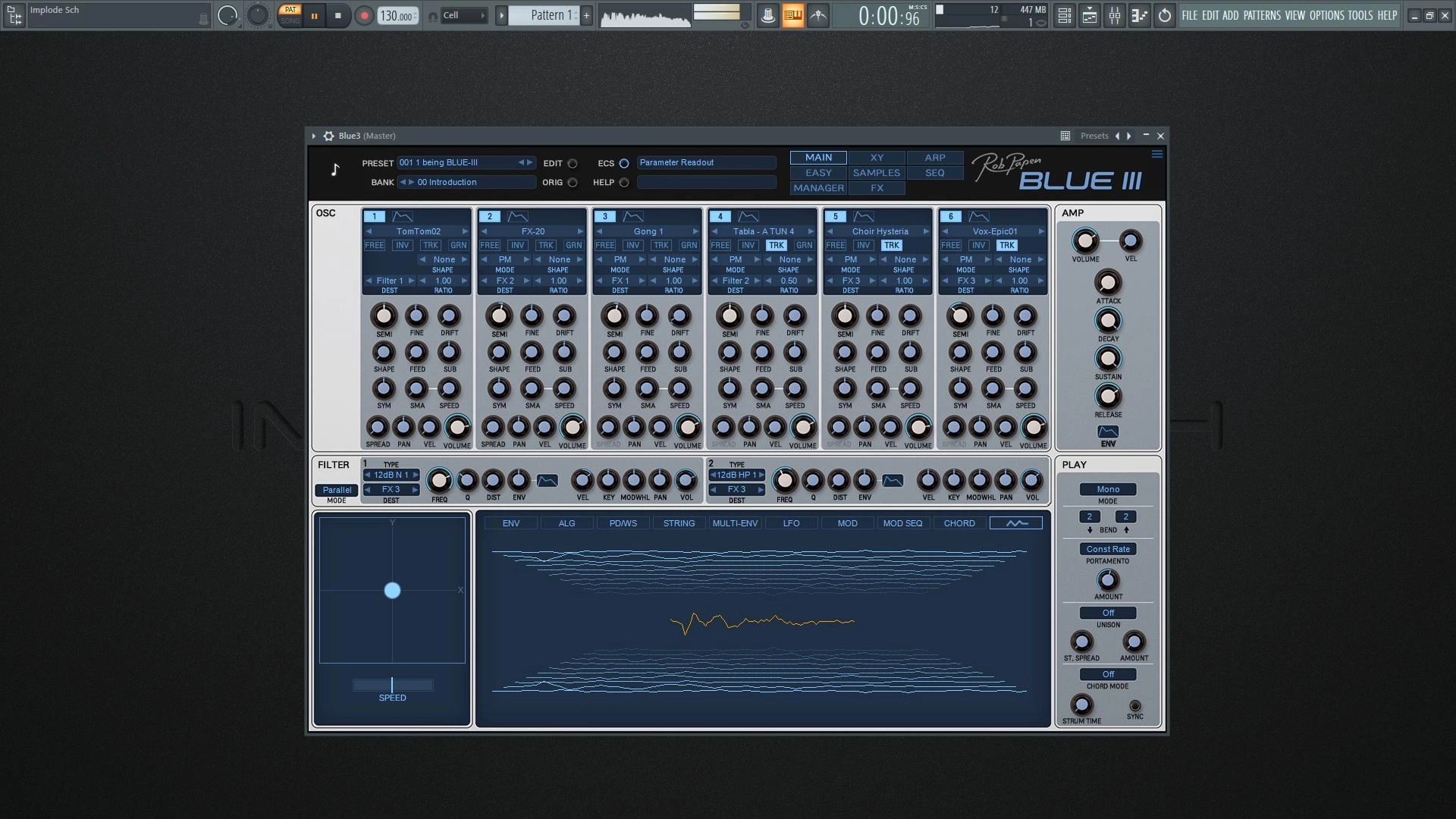Viewport: 1456px width, 819px height.
Task: Open the PATTERNS menu
Action: [1262, 15]
